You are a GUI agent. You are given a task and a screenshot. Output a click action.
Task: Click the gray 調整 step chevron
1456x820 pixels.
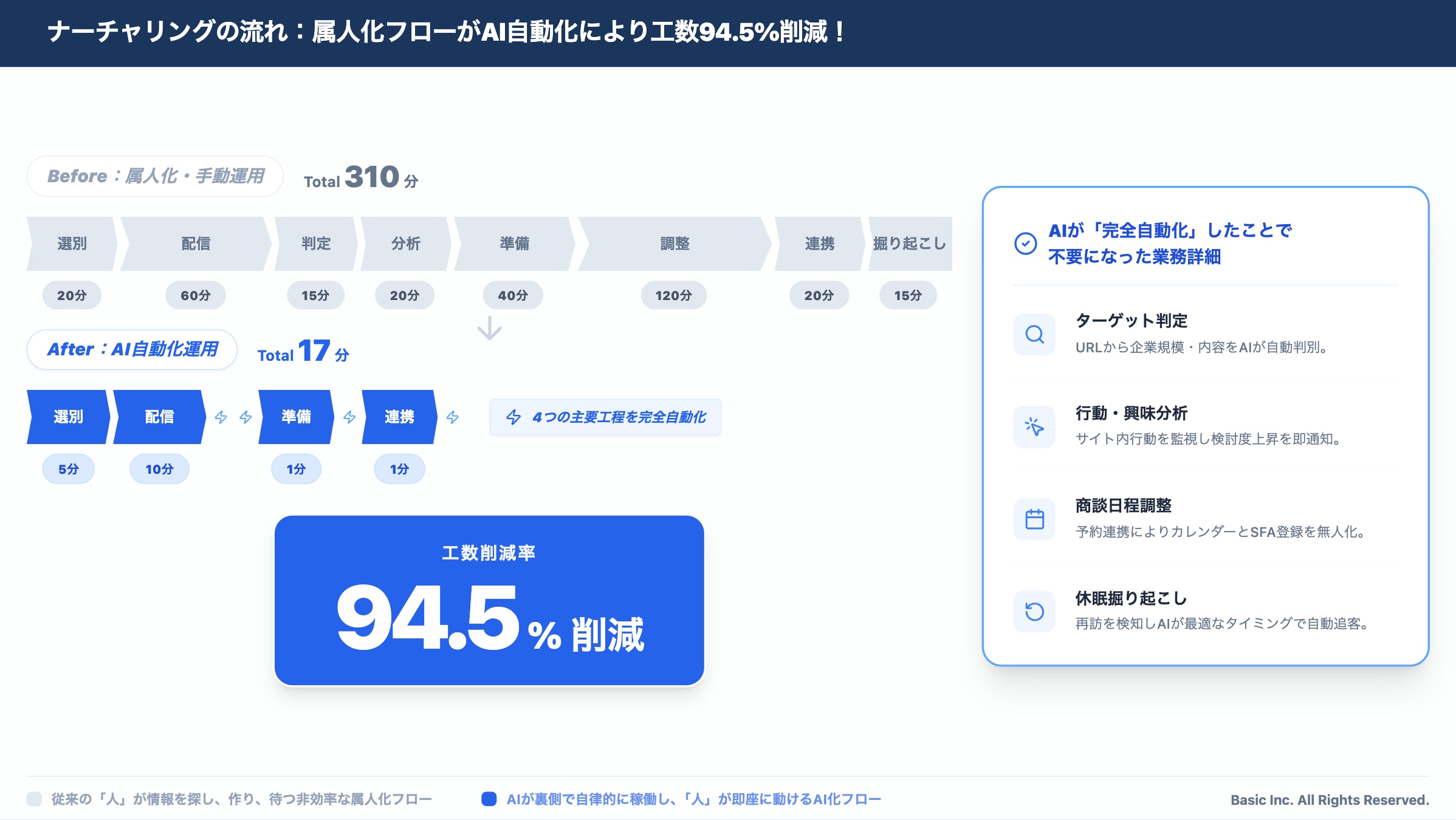(x=674, y=244)
